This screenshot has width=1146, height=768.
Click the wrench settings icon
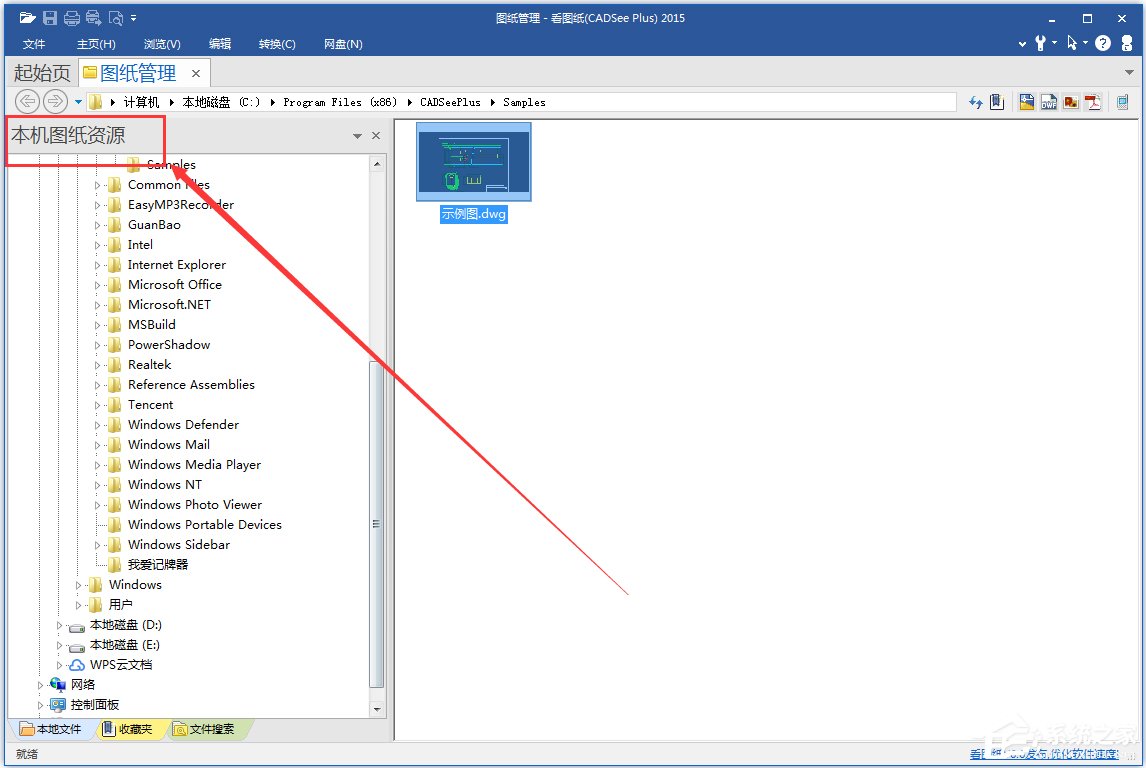pyautogui.click(x=1041, y=43)
